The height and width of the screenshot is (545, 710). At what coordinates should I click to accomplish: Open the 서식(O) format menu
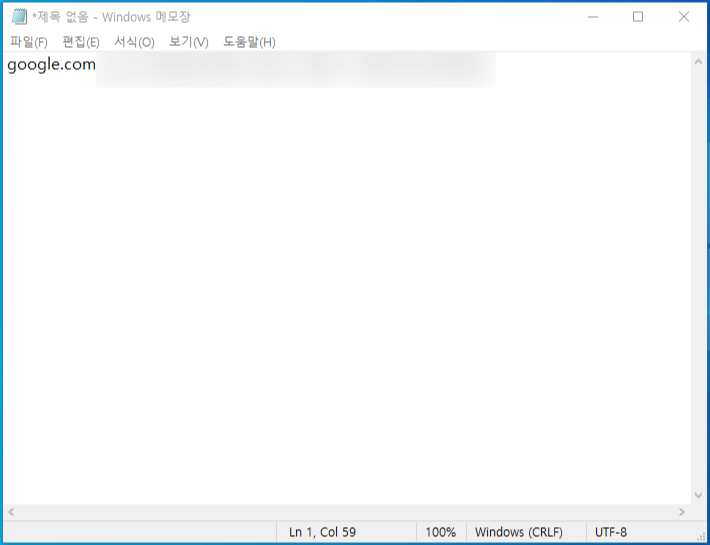(134, 42)
